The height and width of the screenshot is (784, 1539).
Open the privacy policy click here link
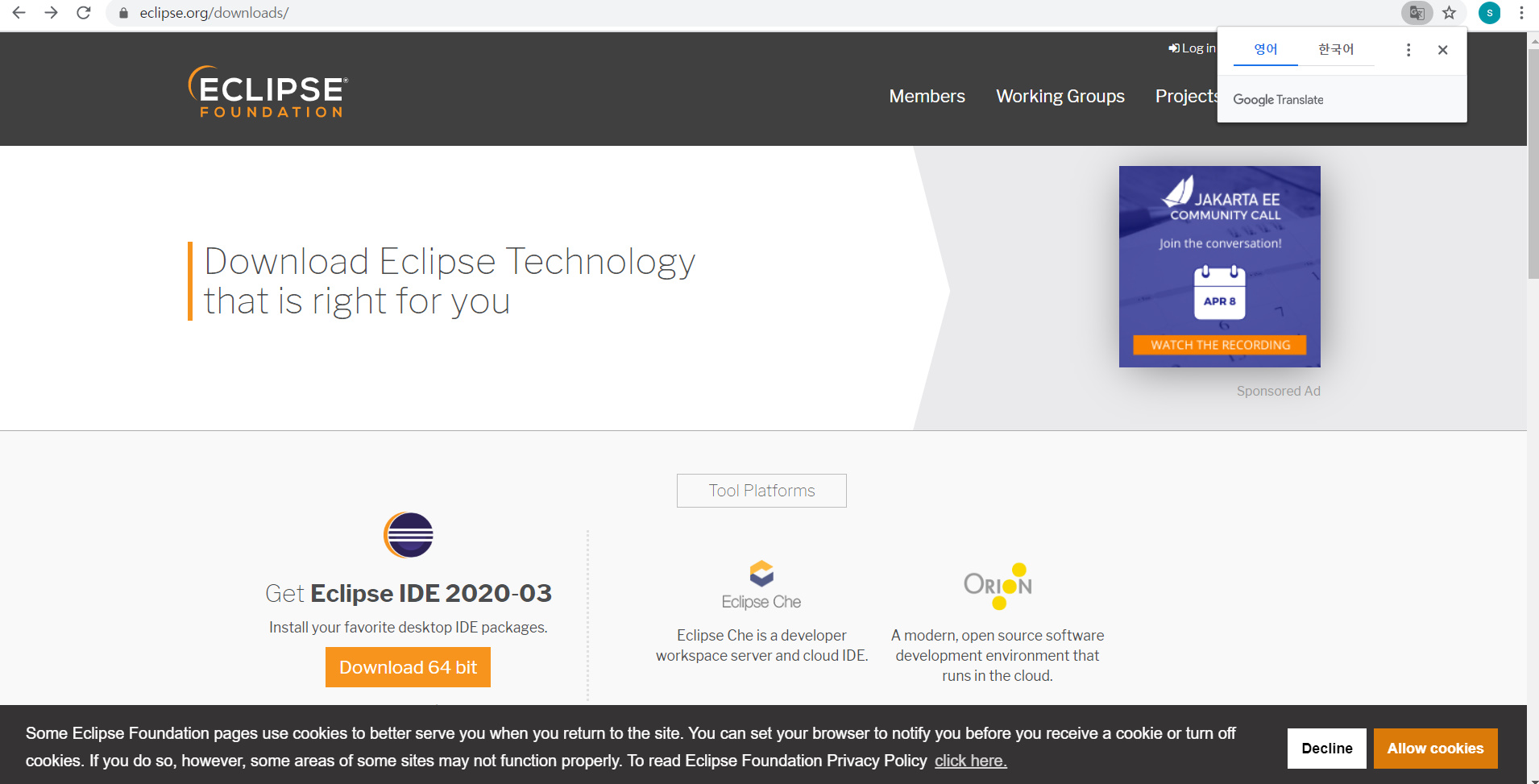pos(970,761)
